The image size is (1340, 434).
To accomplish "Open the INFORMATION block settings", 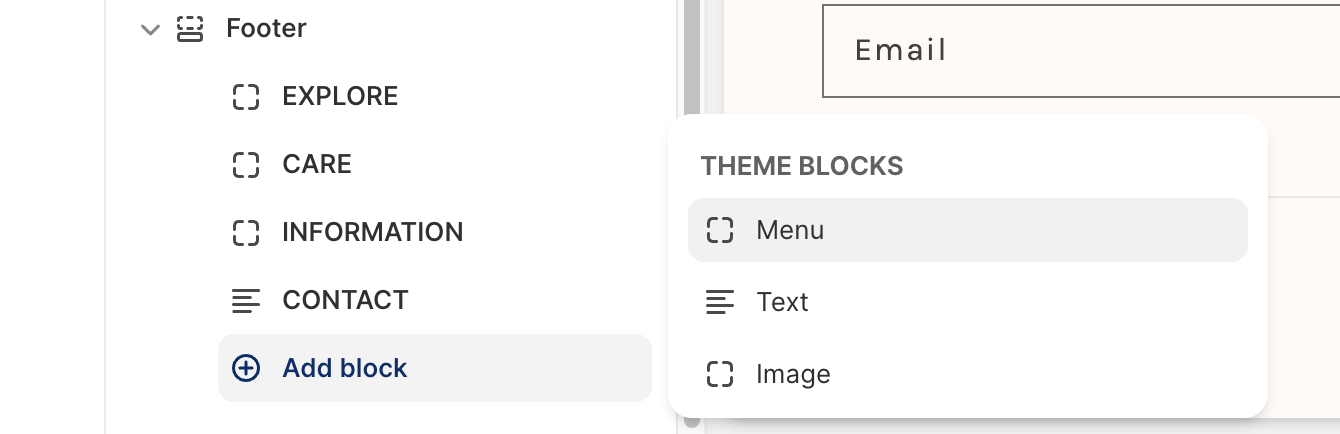I will pos(372,233).
